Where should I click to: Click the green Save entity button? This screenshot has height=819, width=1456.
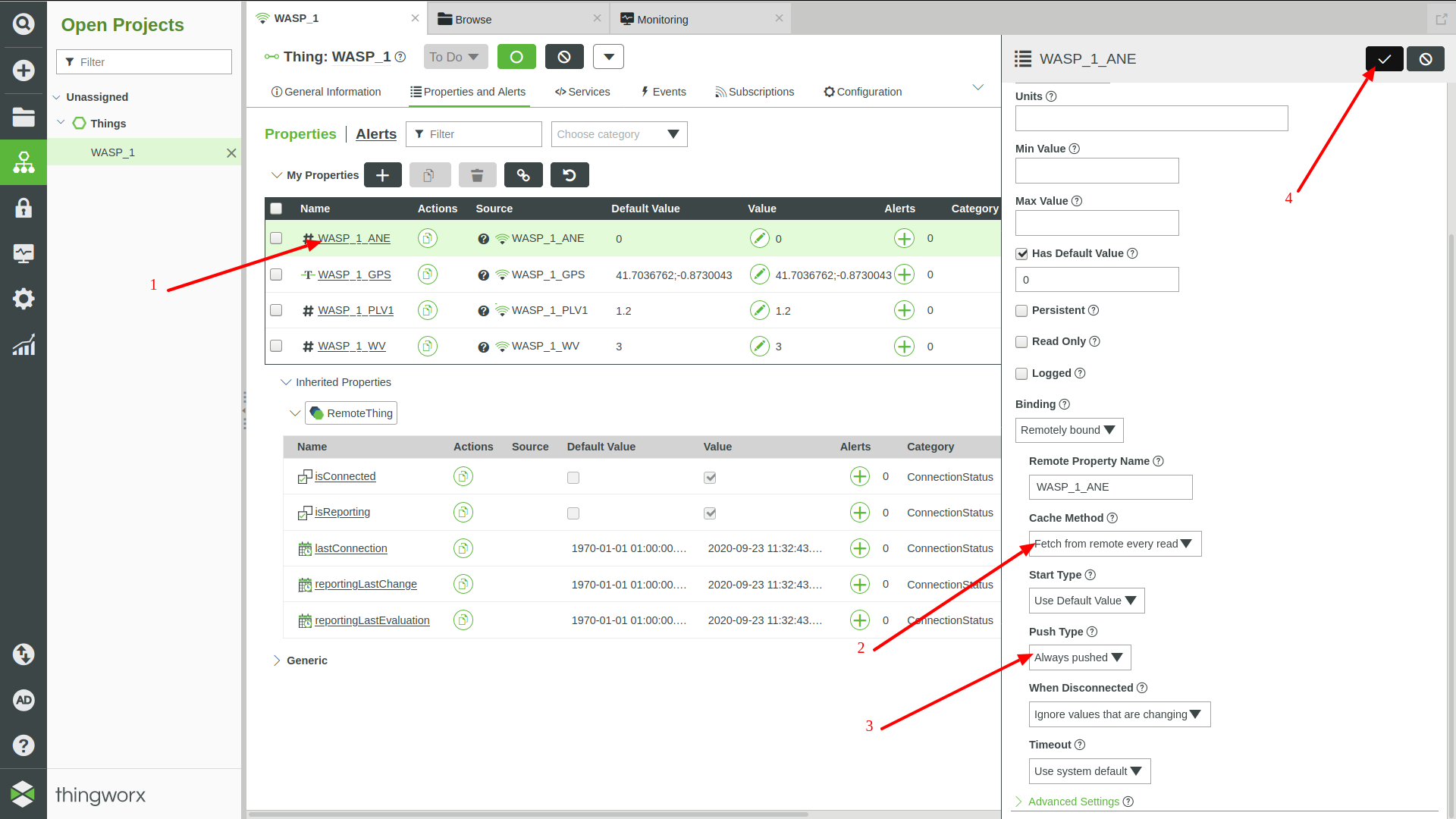point(516,57)
